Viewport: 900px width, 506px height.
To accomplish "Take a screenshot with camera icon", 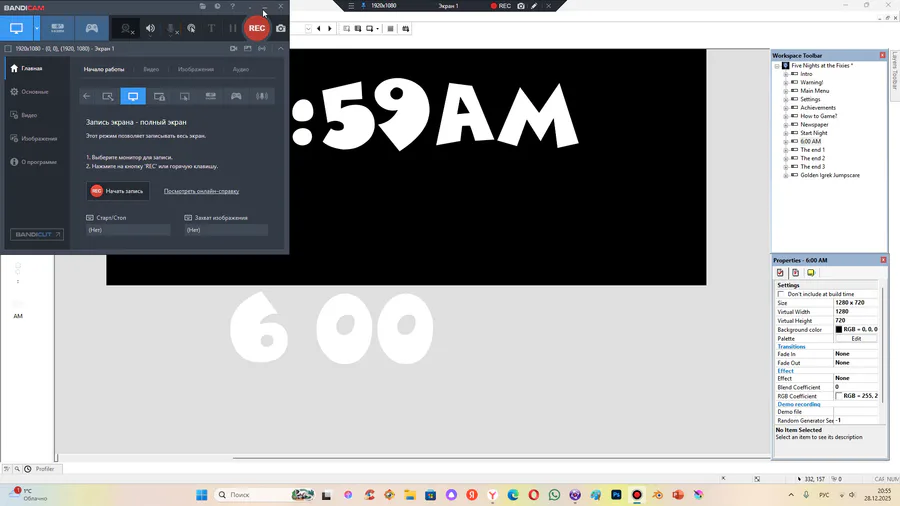I will point(281,28).
